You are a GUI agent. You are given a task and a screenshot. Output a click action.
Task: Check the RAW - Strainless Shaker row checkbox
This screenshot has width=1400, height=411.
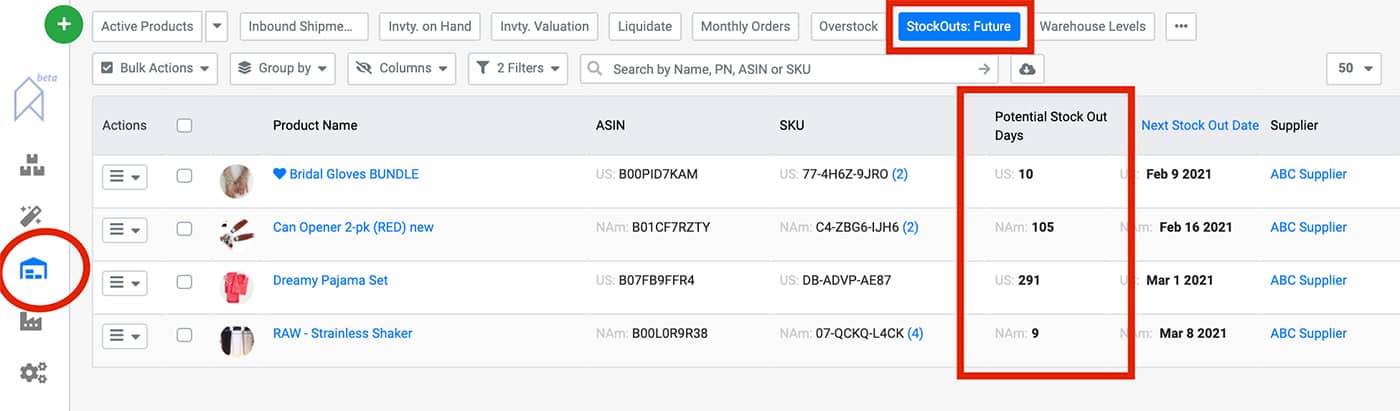(184, 334)
